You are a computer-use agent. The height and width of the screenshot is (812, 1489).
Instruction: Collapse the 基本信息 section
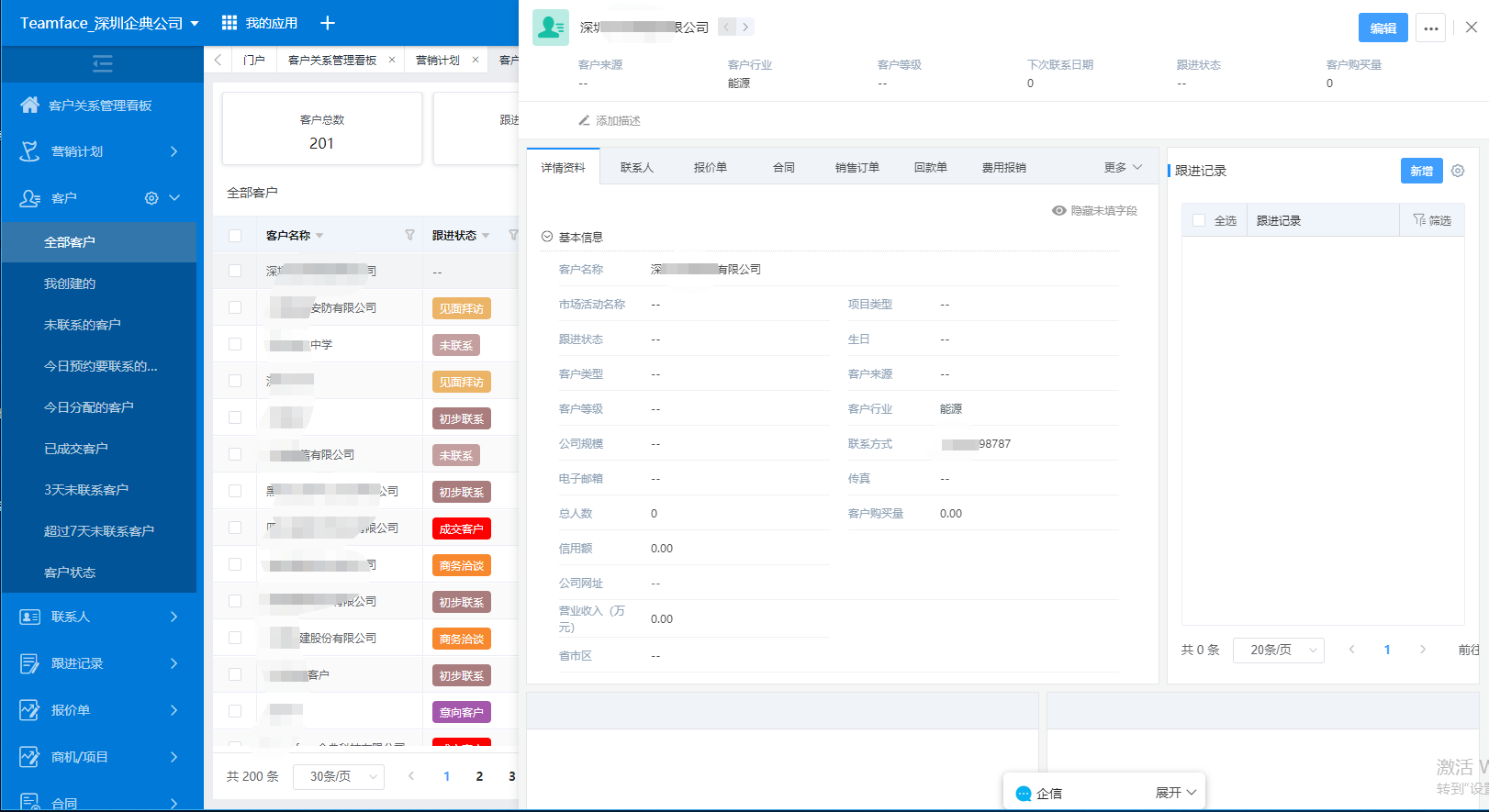coord(547,237)
